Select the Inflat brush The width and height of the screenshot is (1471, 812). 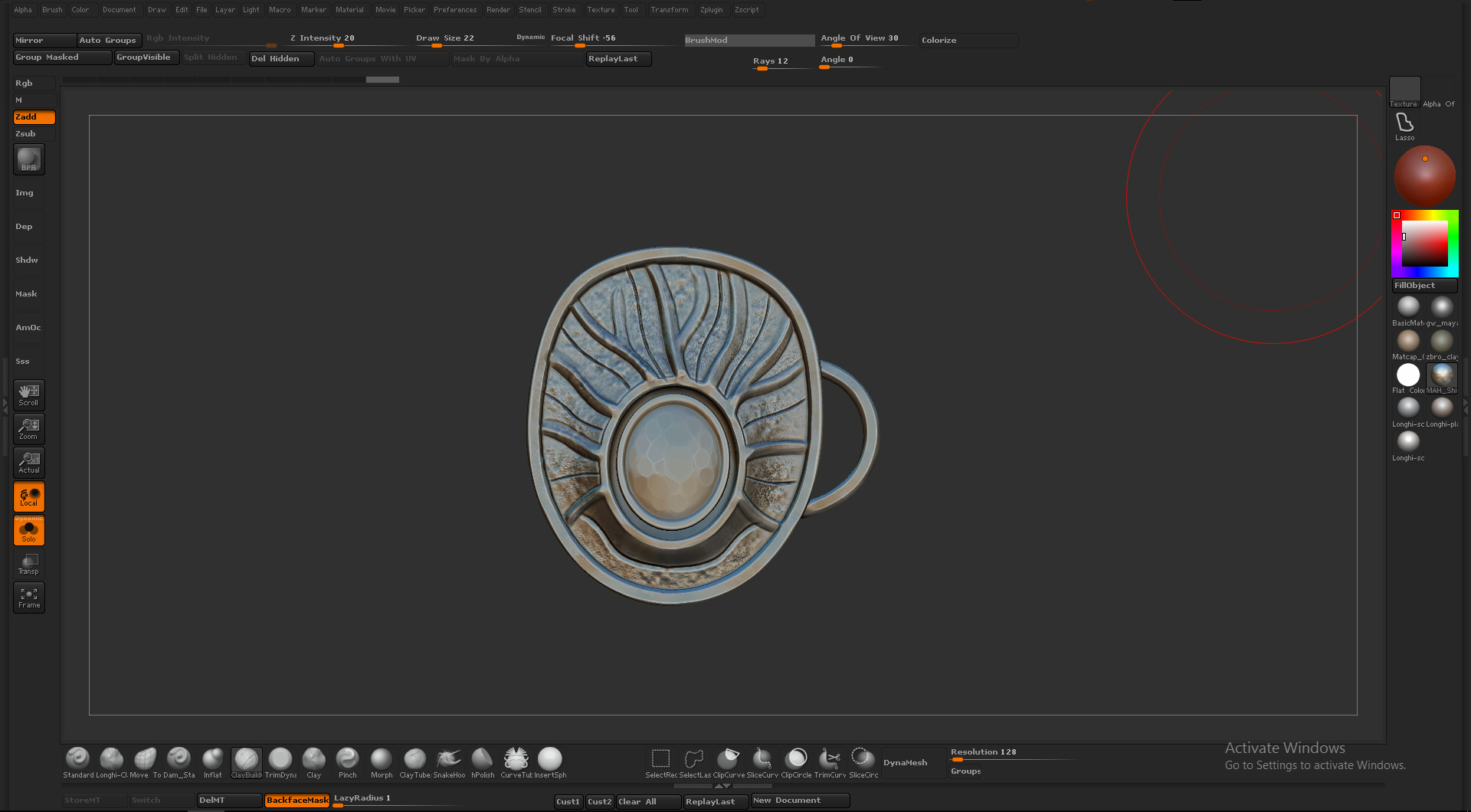pyautogui.click(x=212, y=762)
